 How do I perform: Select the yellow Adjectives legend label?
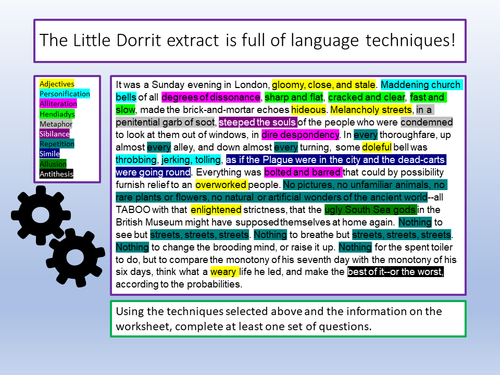click(x=57, y=84)
